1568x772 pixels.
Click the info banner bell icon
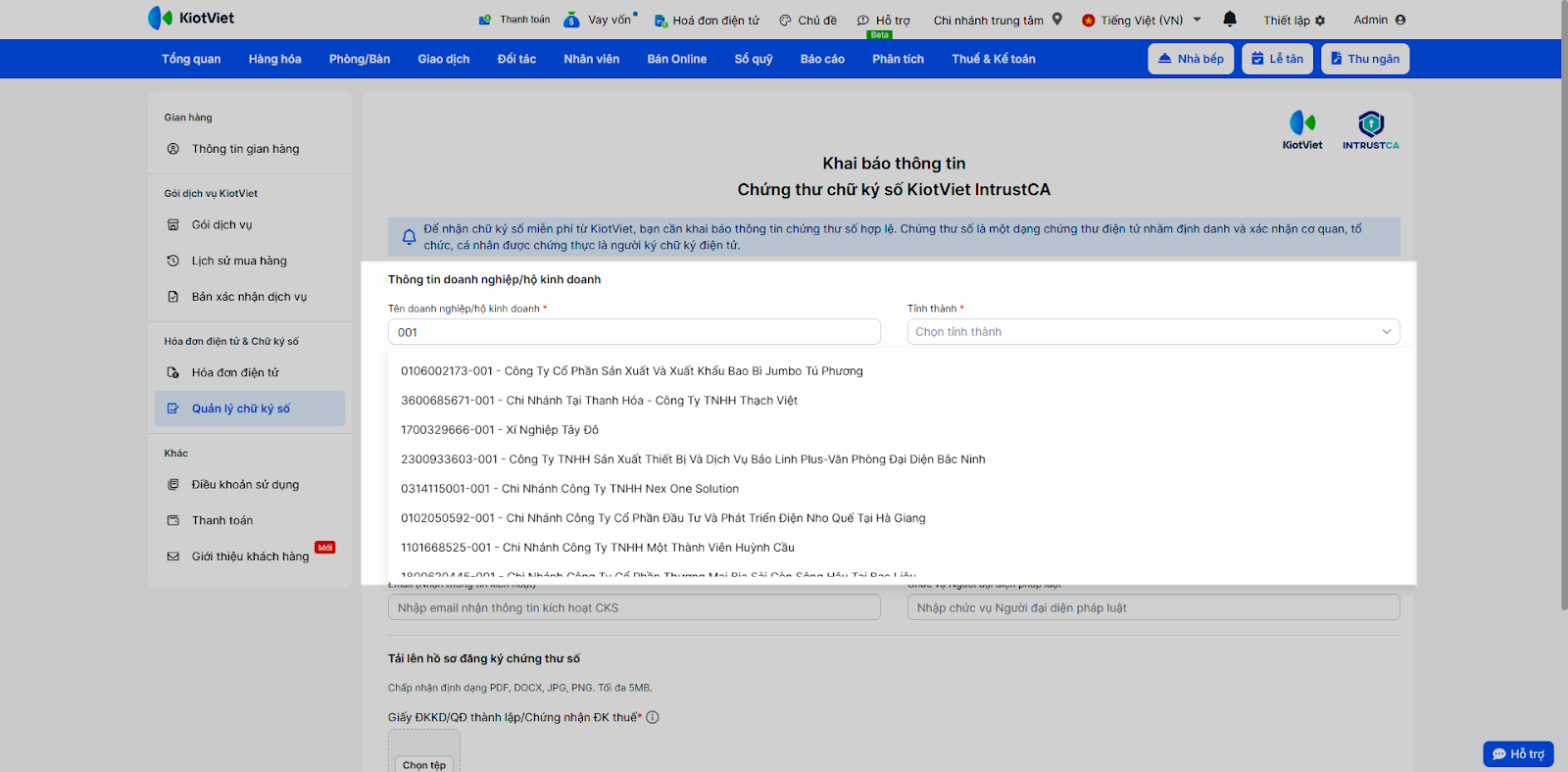point(410,237)
